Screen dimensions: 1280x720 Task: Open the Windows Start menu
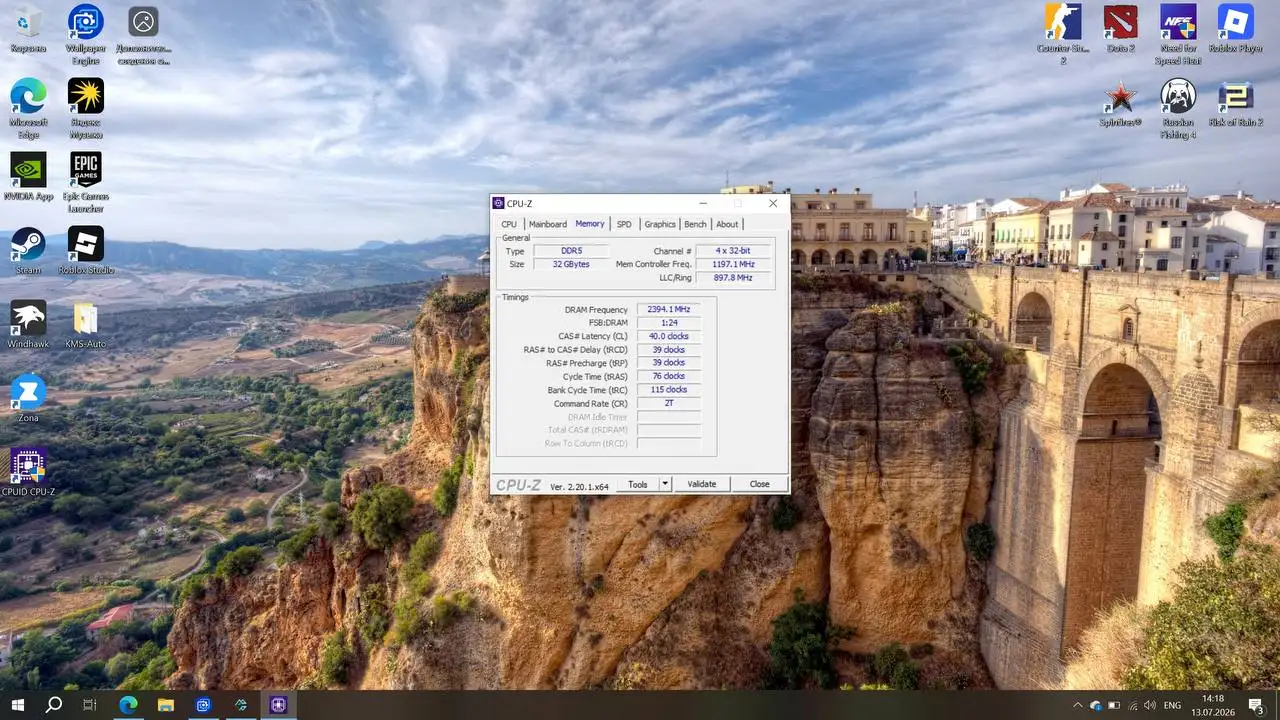[x=16, y=705]
